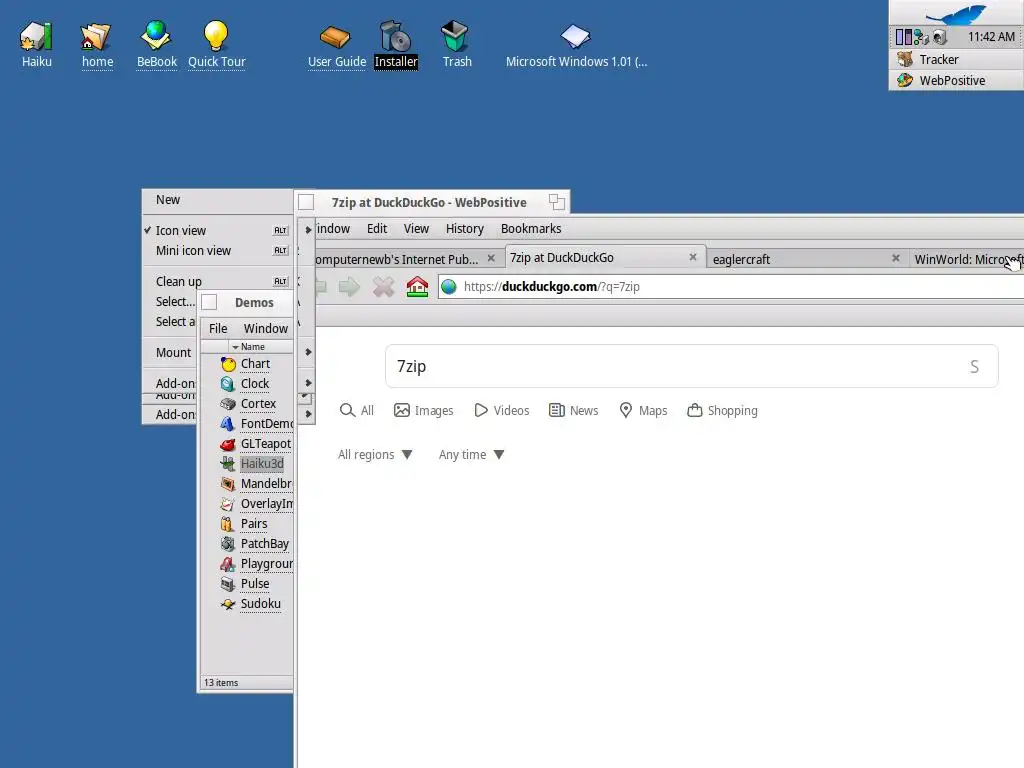Select the All search results filter
The image size is (1024, 768).
(357, 410)
